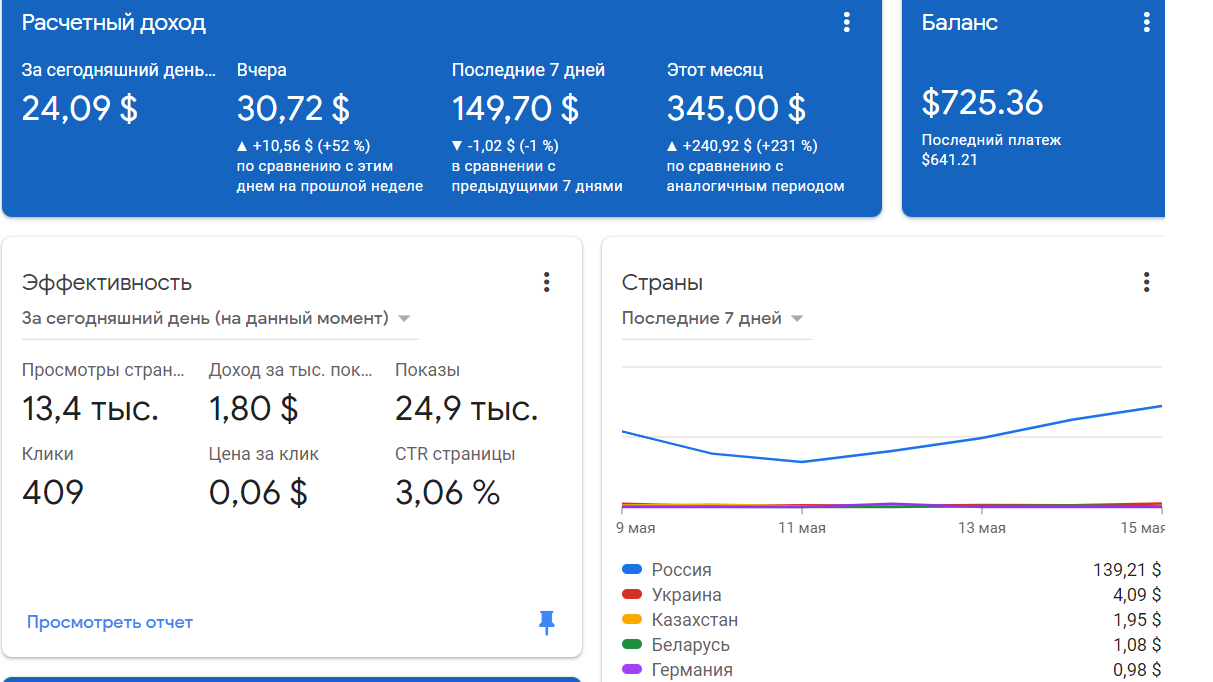The width and height of the screenshot is (1213, 682).
Task: Select the Клики metric value 409
Action: point(53,492)
